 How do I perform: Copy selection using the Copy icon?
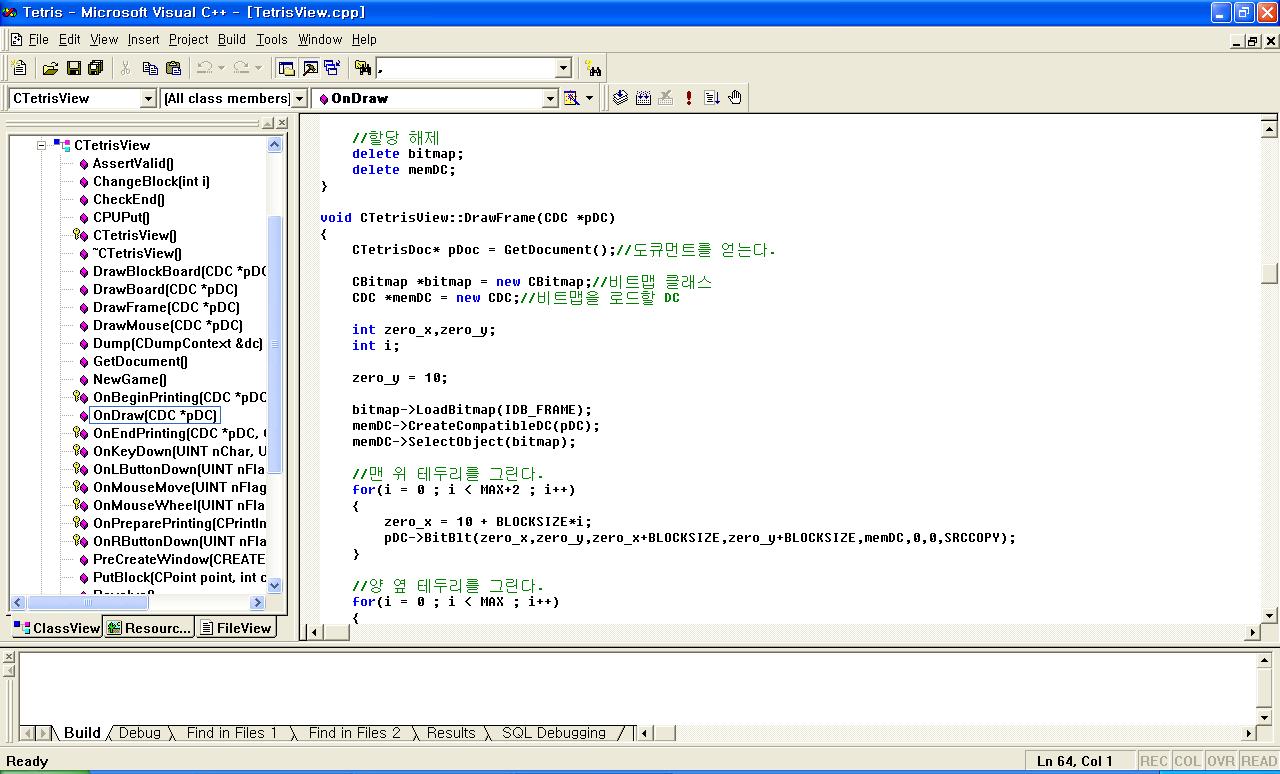[x=150, y=68]
